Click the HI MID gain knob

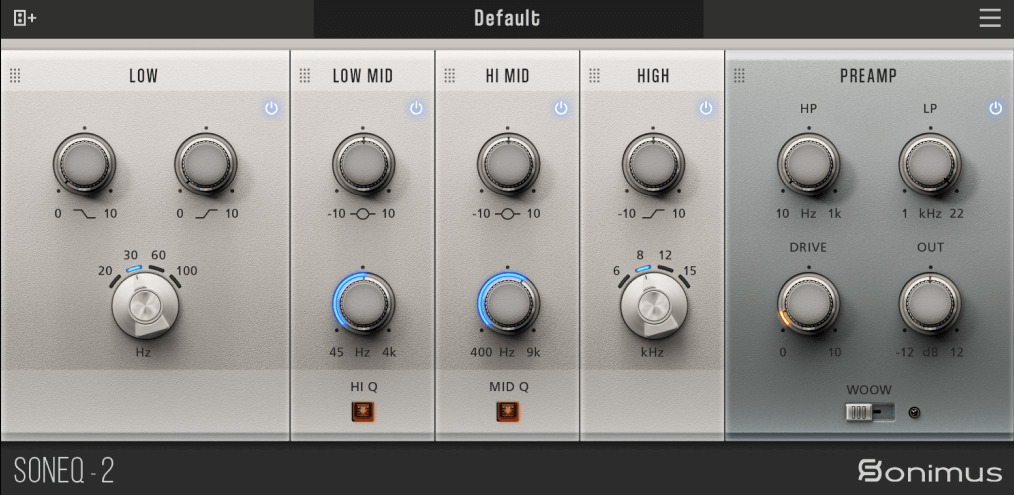click(508, 164)
